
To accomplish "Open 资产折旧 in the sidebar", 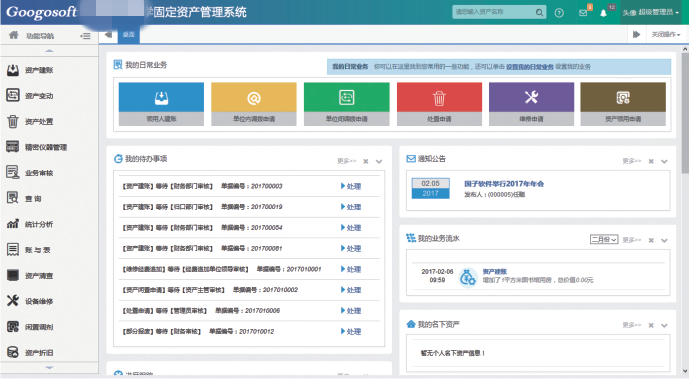I will click(39, 353).
